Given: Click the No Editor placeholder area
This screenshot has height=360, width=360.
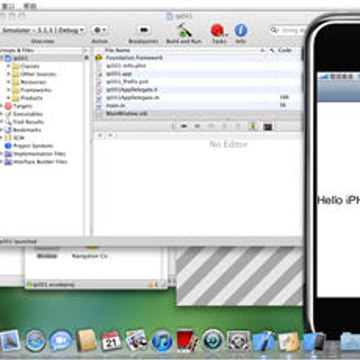Looking at the screenshot, I should [x=228, y=144].
